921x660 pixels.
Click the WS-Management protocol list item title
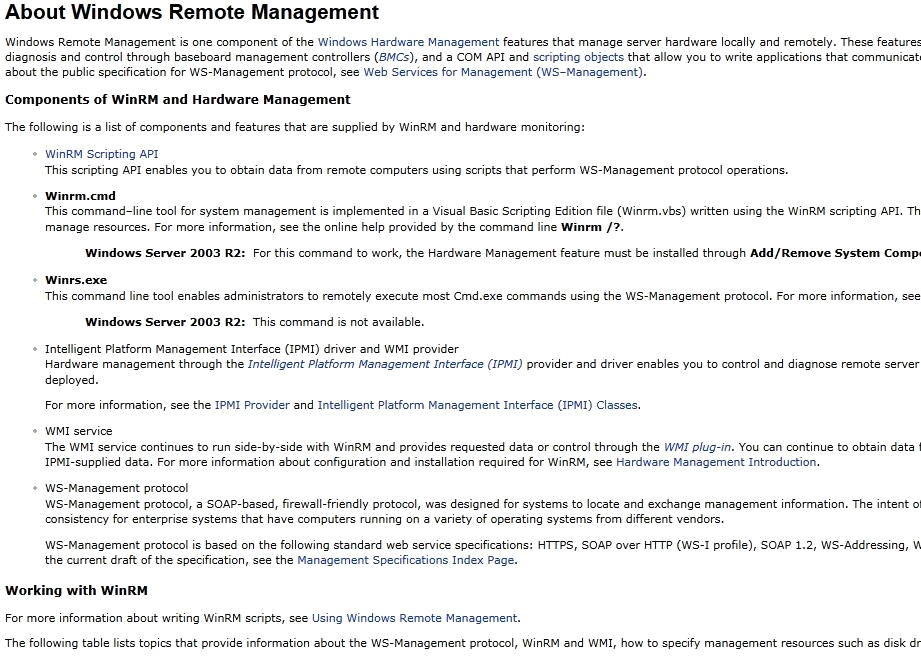117,488
